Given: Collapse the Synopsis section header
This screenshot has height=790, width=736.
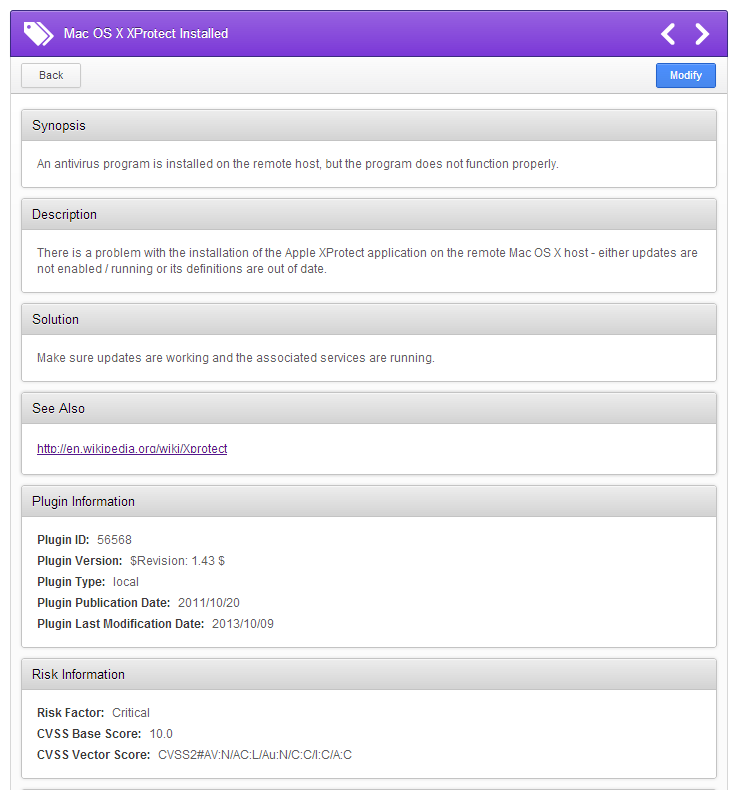Looking at the screenshot, I should coord(369,125).
